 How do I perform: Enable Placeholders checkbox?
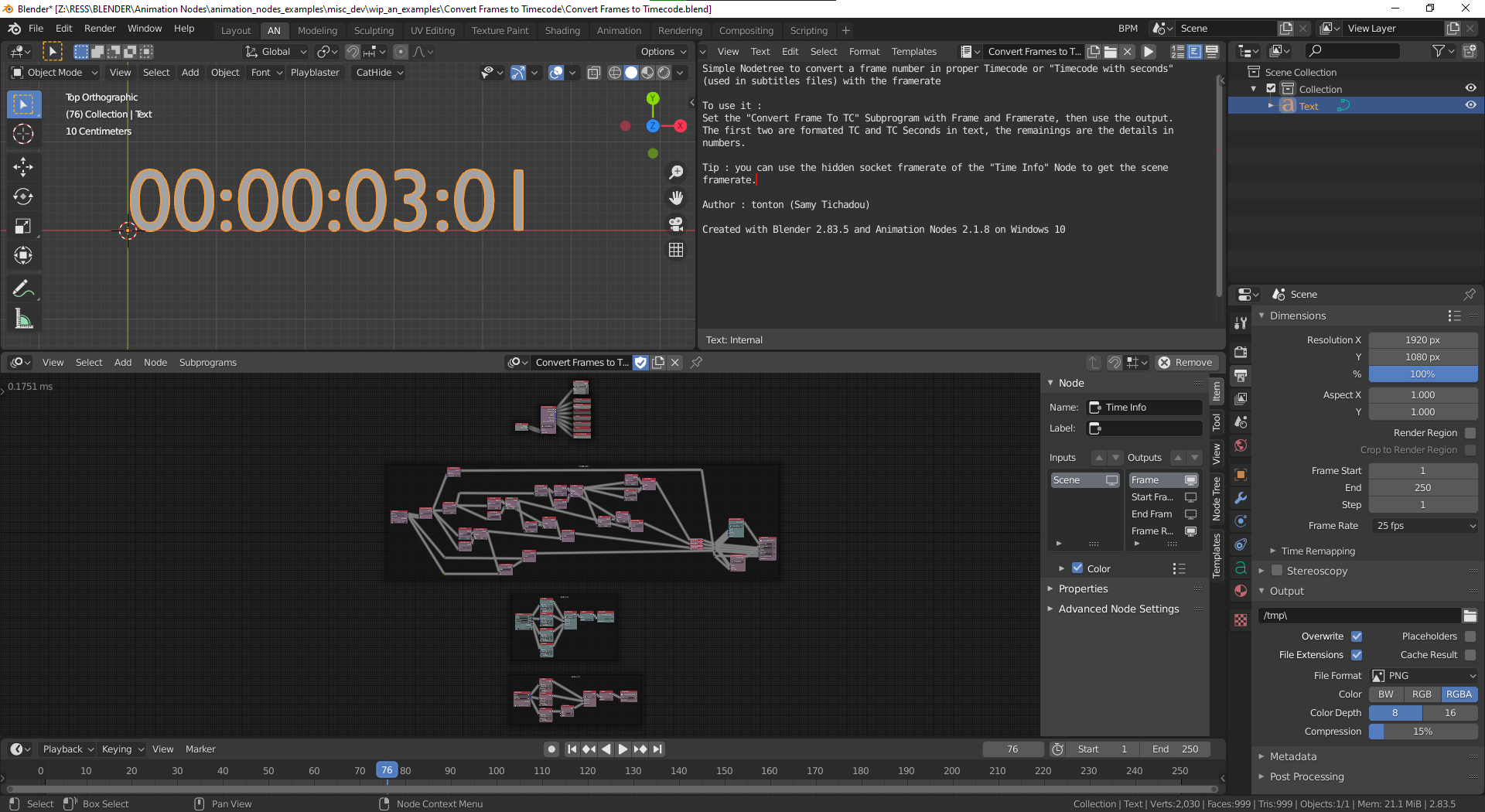[1470, 636]
